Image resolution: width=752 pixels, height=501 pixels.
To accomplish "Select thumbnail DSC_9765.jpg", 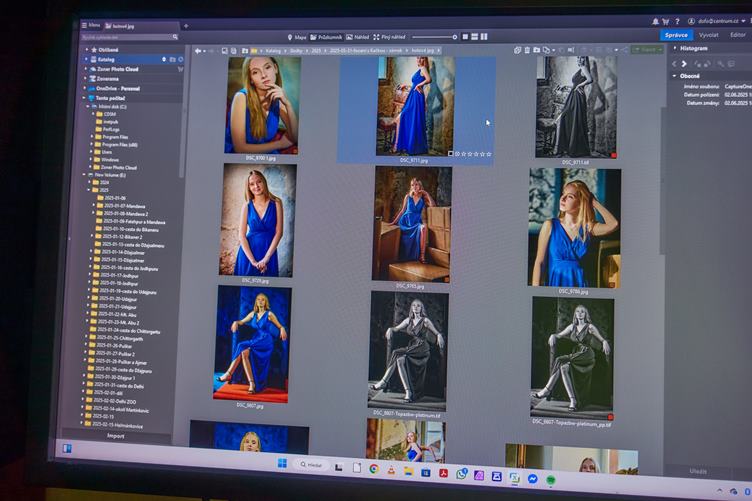I will point(411,224).
